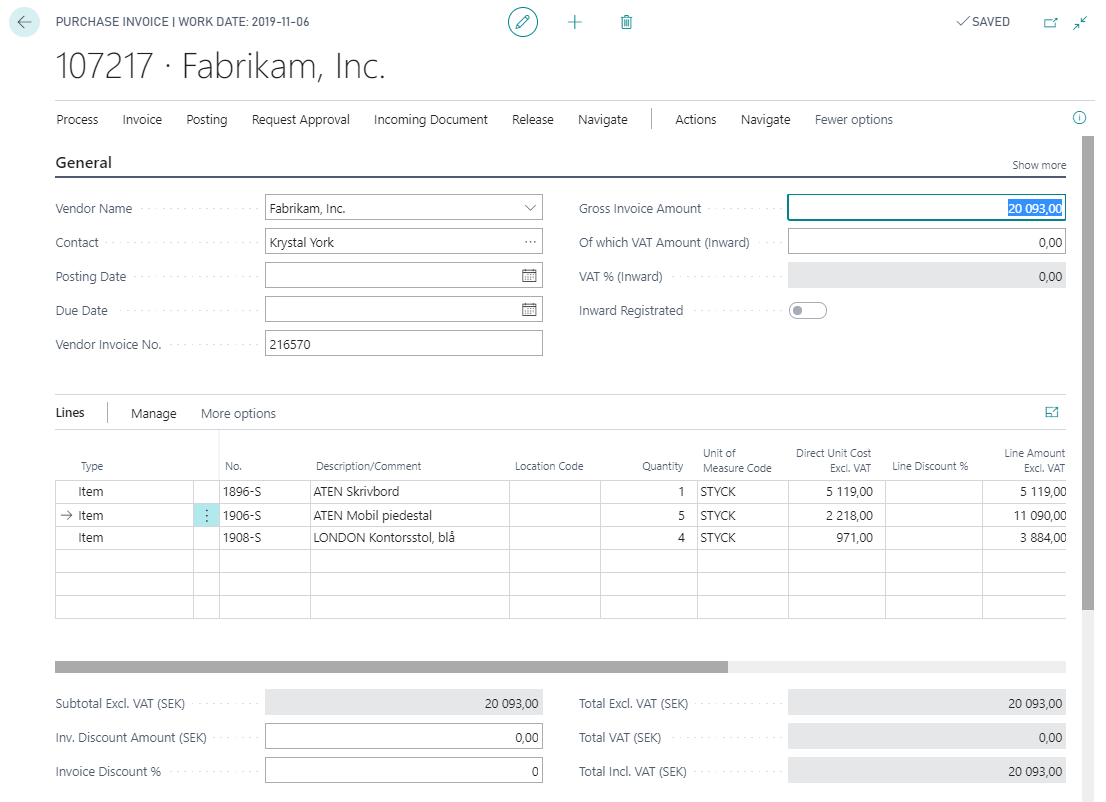Click the 1908-S item number cell

pos(265,537)
